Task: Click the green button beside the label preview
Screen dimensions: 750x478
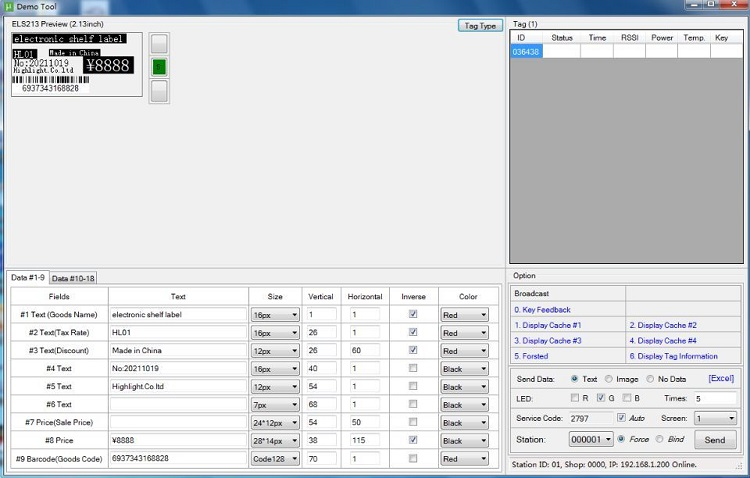Action: pyautogui.click(x=159, y=67)
